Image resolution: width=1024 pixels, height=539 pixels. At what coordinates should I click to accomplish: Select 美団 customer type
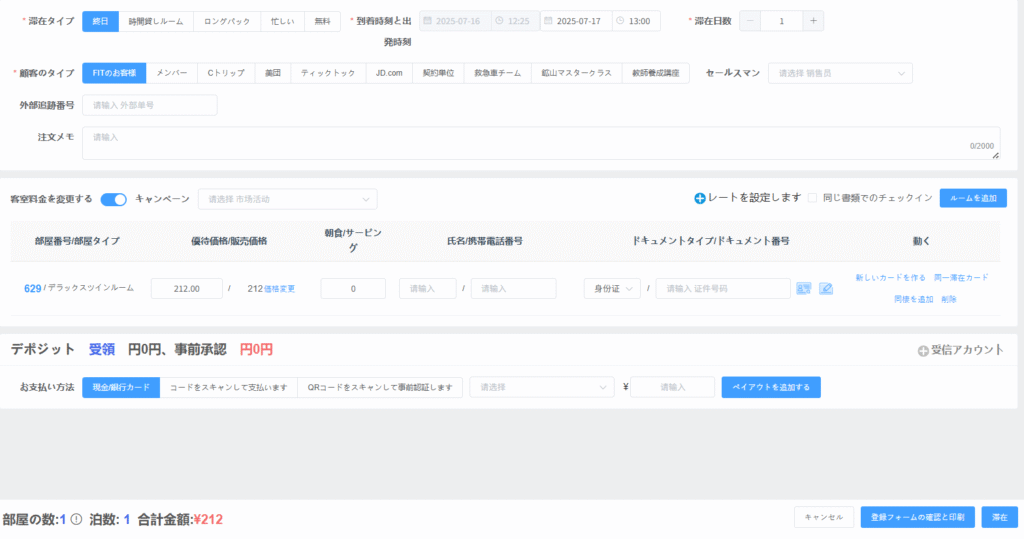[x=273, y=73]
